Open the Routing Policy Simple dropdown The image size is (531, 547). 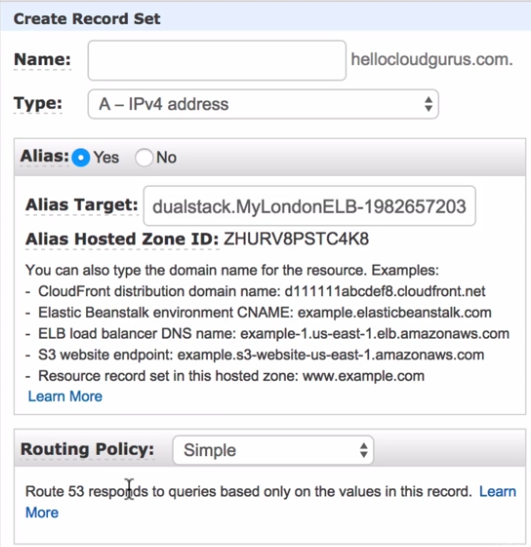point(273,450)
